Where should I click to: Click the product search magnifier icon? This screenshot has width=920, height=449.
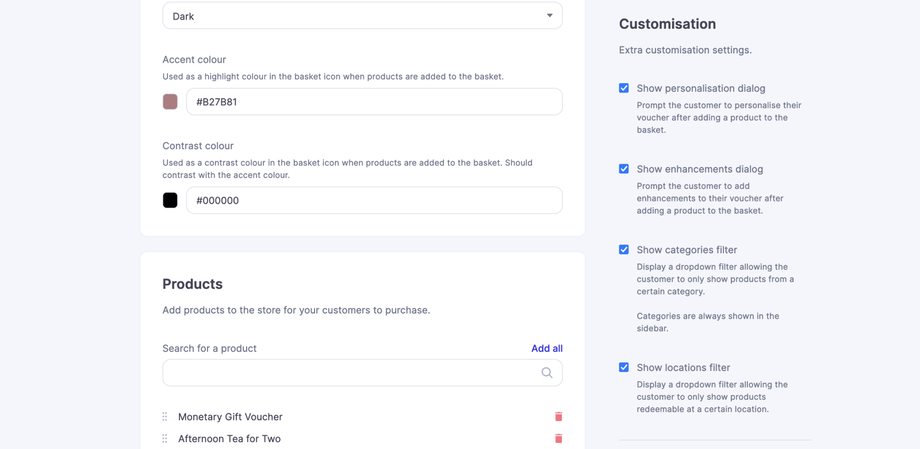tap(547, 373)
